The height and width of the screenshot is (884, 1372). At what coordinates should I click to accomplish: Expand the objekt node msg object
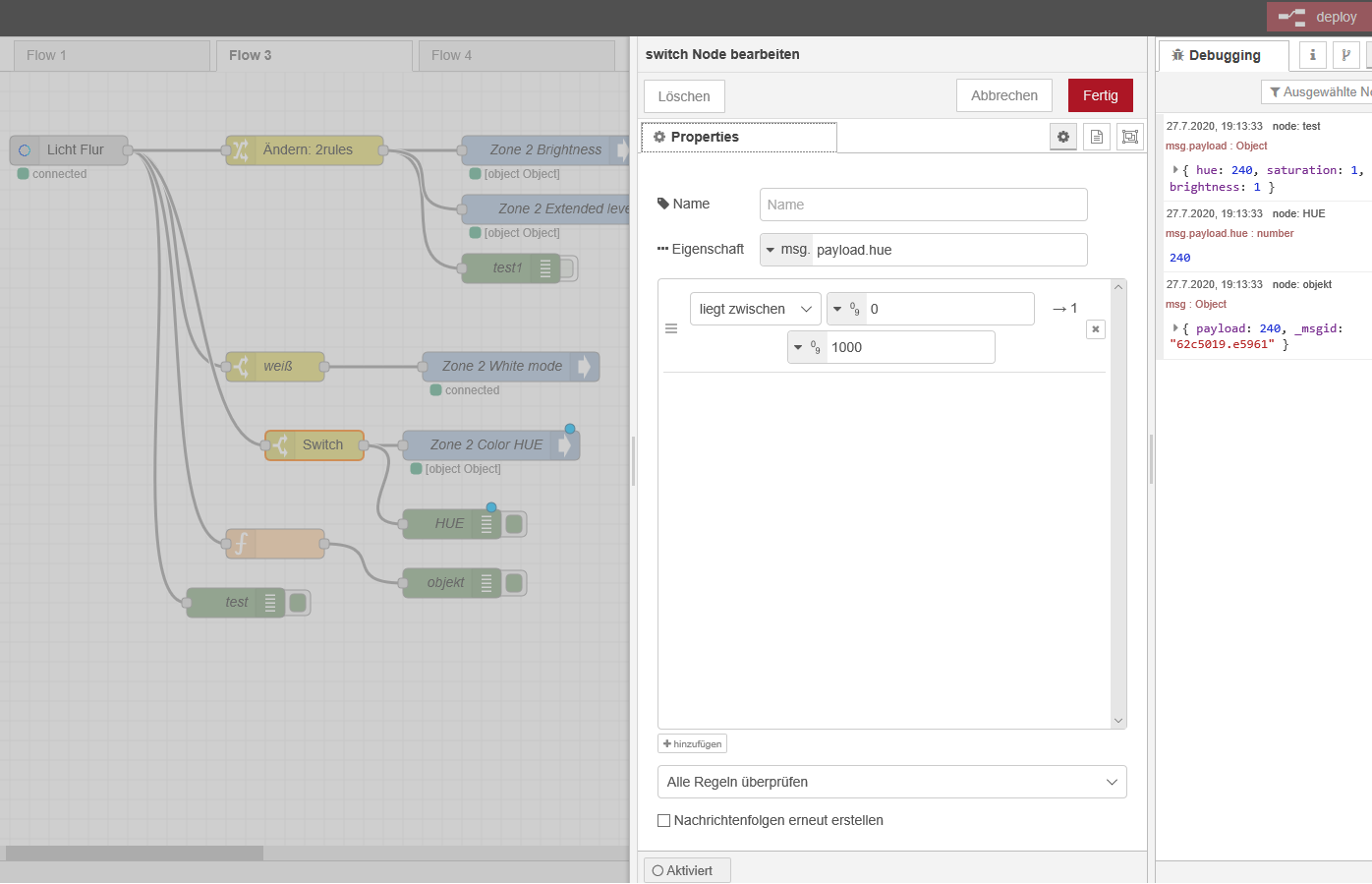coord(1175,328)
